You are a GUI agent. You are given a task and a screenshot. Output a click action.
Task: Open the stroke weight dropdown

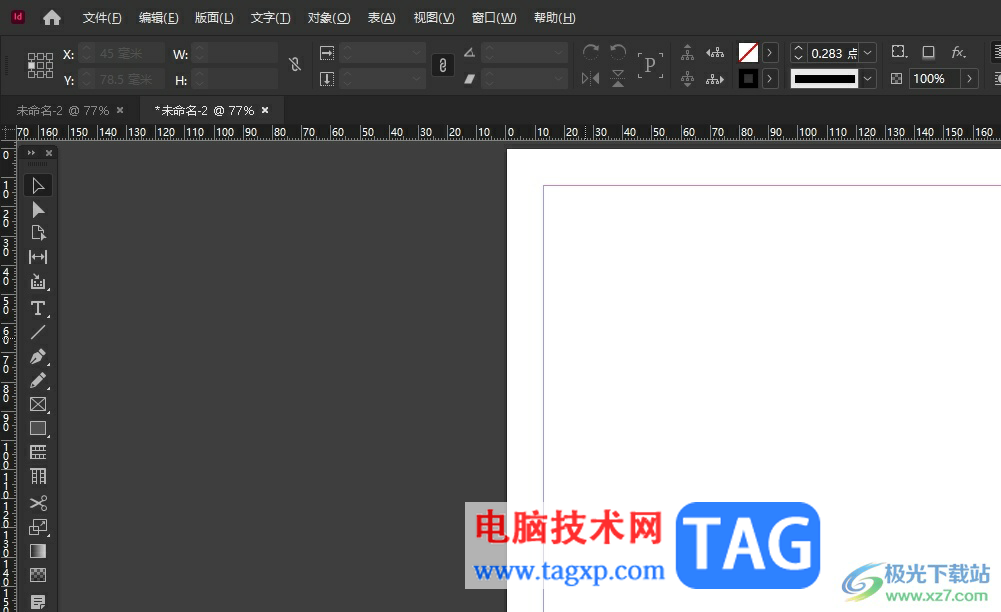[x=868, y=53]
